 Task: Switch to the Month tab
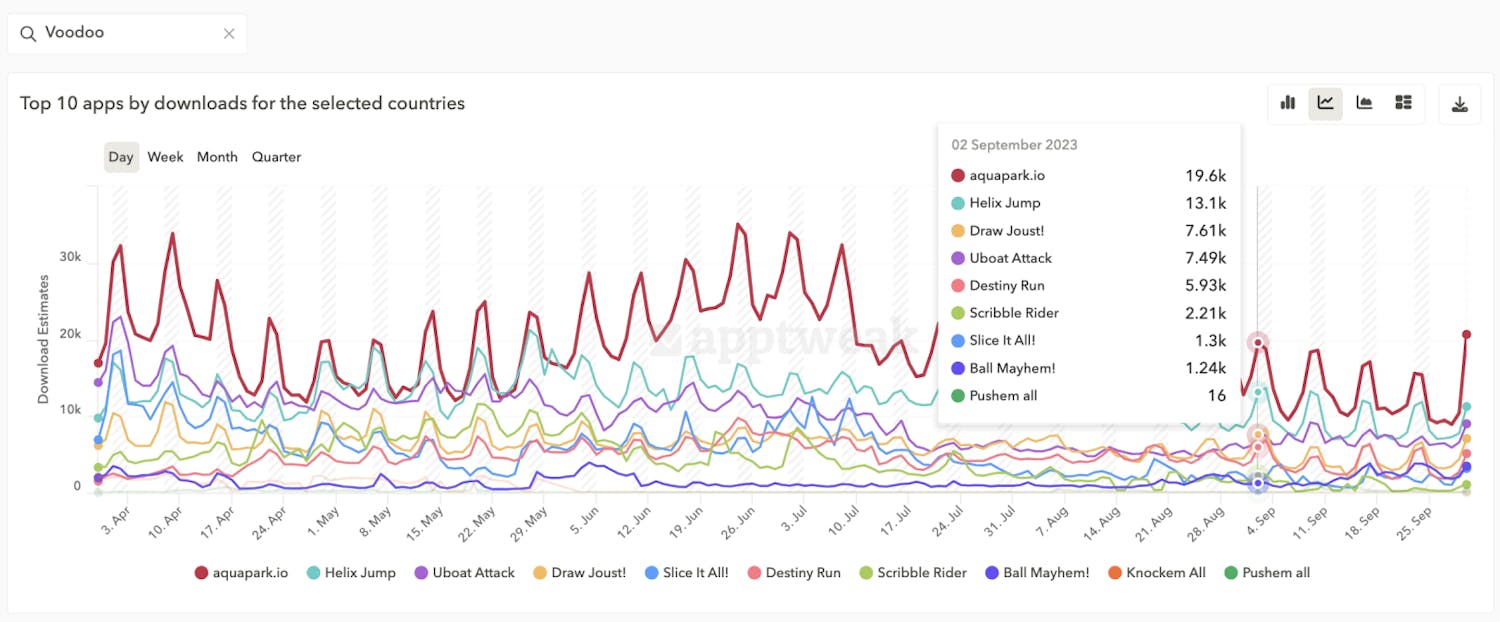pyautogui.click(x=217, y=157)
